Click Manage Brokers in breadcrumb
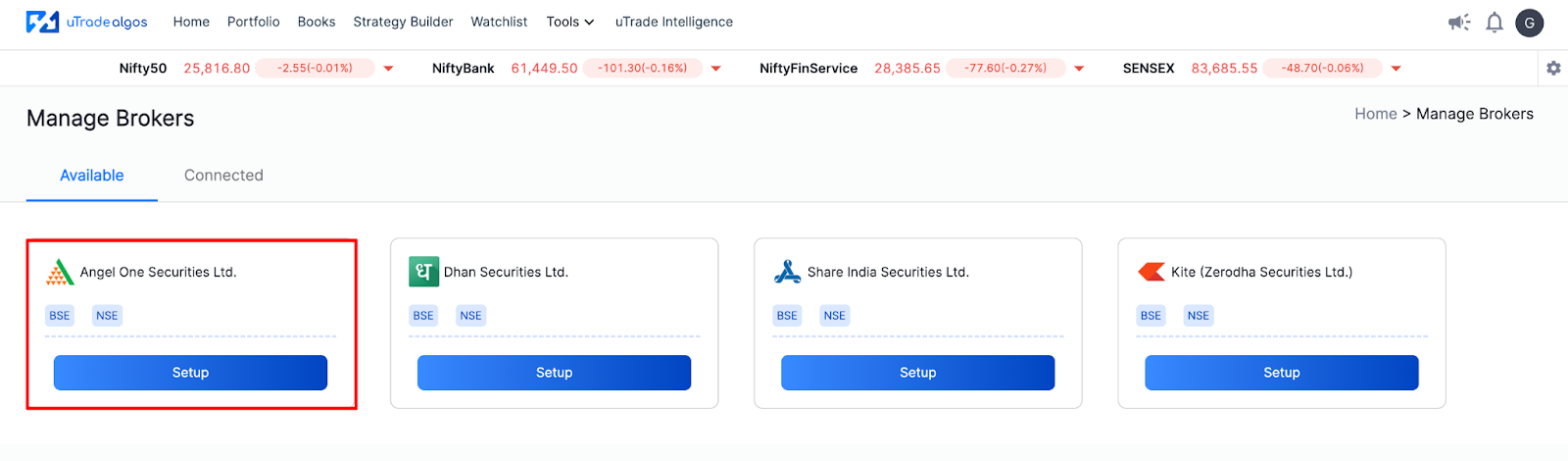The height and width of the screenshot is (461, 1568). click(1475, 114)
